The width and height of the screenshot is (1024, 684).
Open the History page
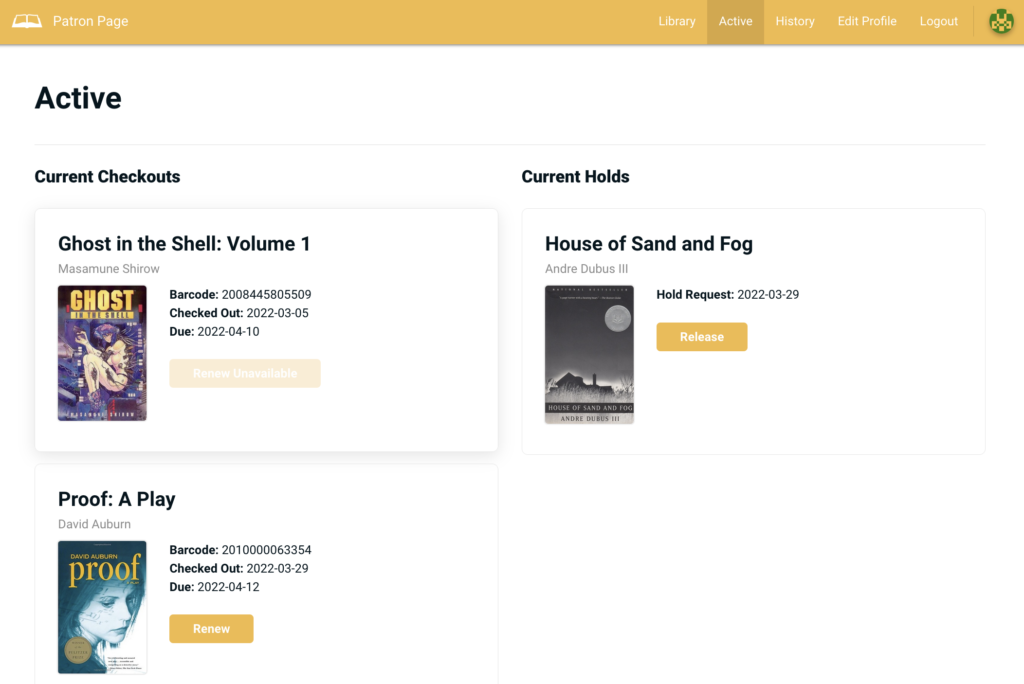(x=795, y=21)
